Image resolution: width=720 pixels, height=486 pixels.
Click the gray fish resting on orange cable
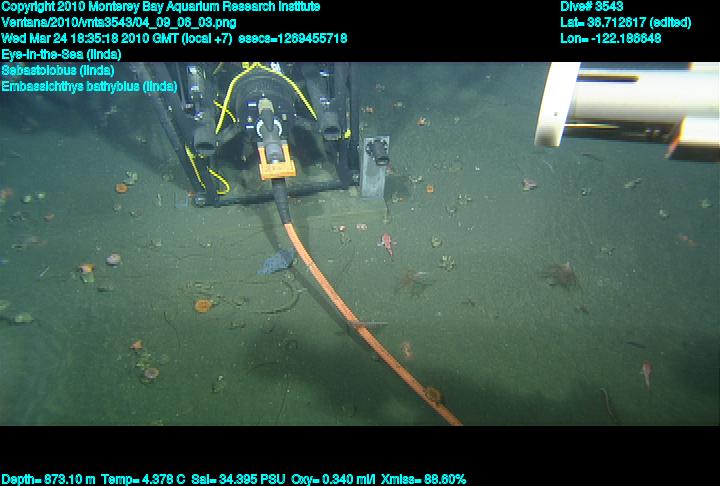coord(277,263)
